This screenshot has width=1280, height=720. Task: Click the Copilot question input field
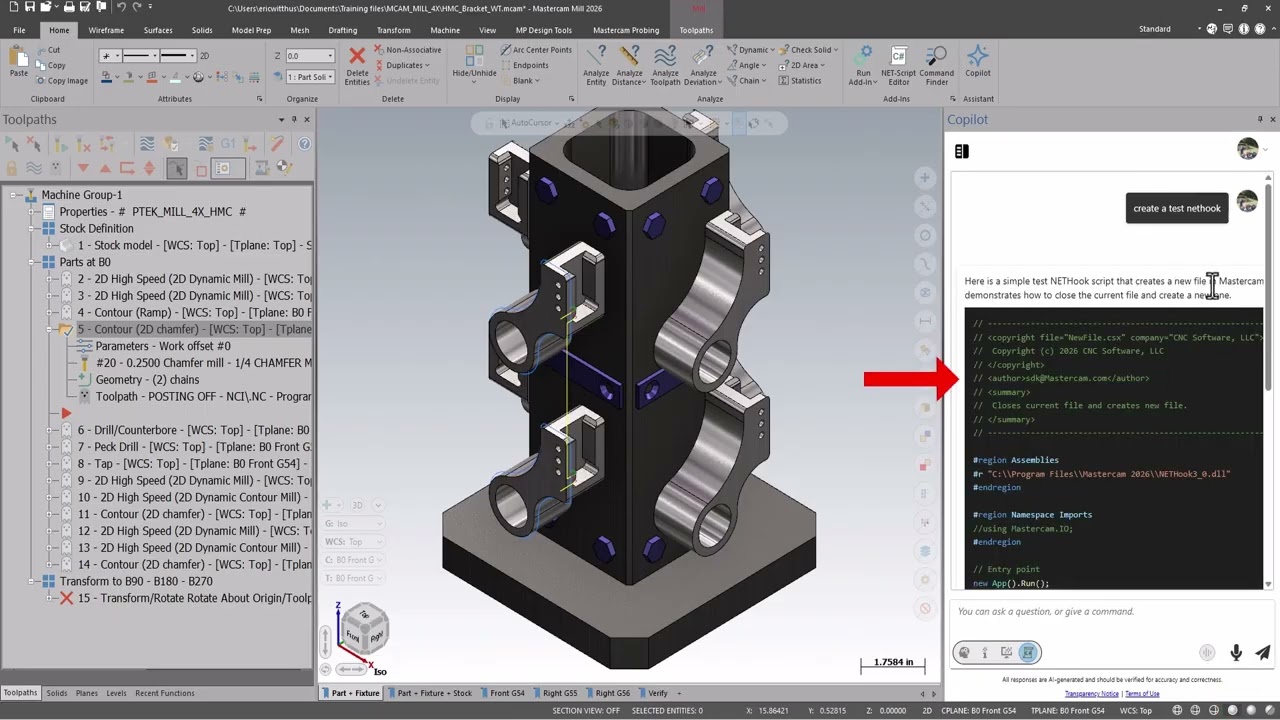(x=1110, y=611)
